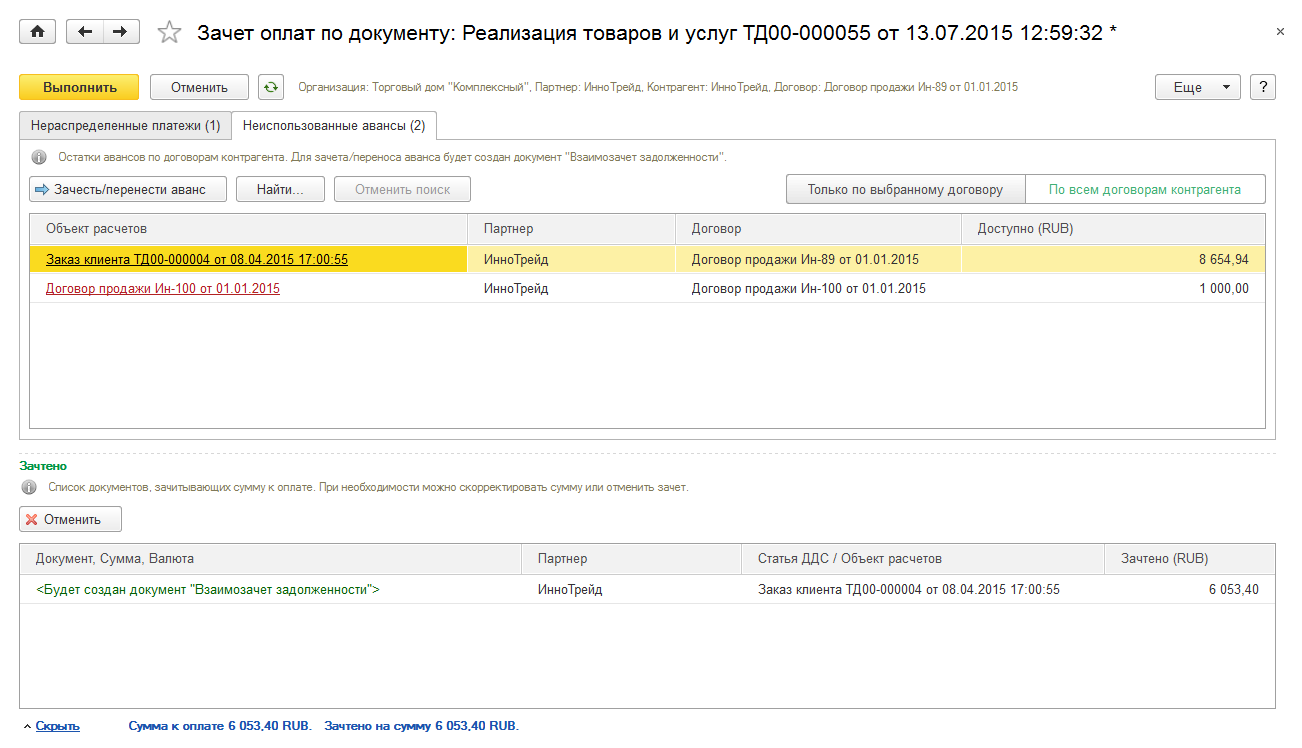Open the "Договор продажи Ин-100" link
Viewport: 1302px width, 748px height.
[x=163, y=289]
